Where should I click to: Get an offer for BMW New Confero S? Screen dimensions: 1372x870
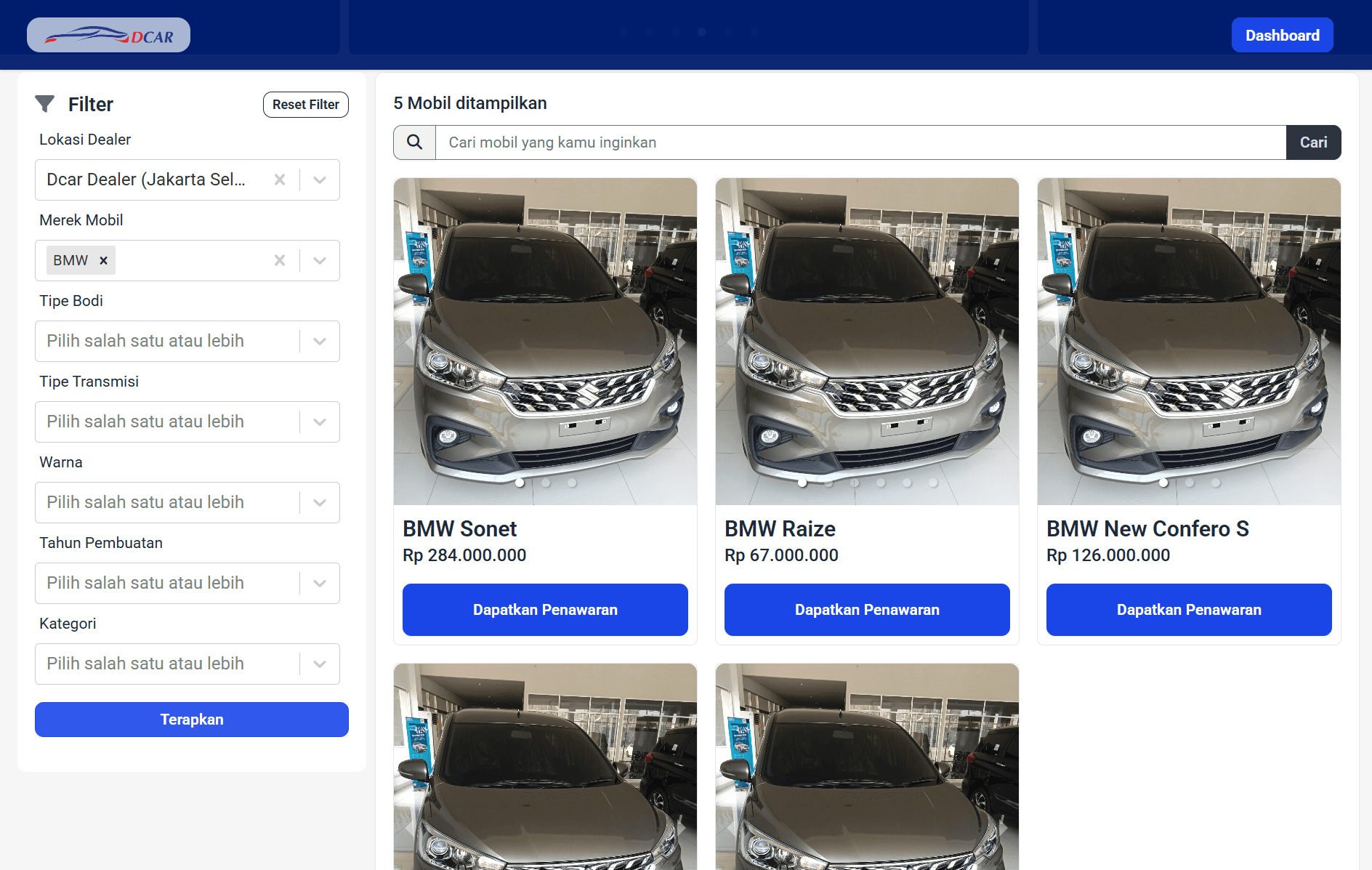[x=1189, y=610]
